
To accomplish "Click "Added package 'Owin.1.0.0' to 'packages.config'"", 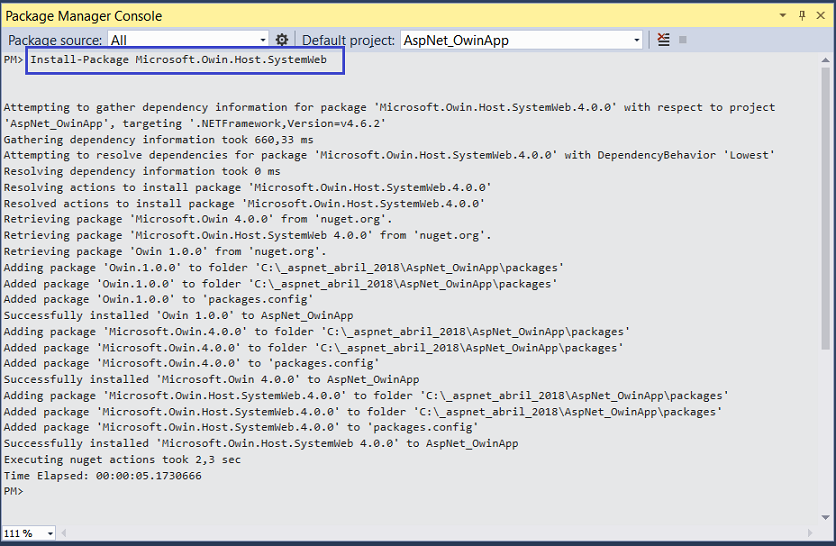I will click(x=158, y=299).
